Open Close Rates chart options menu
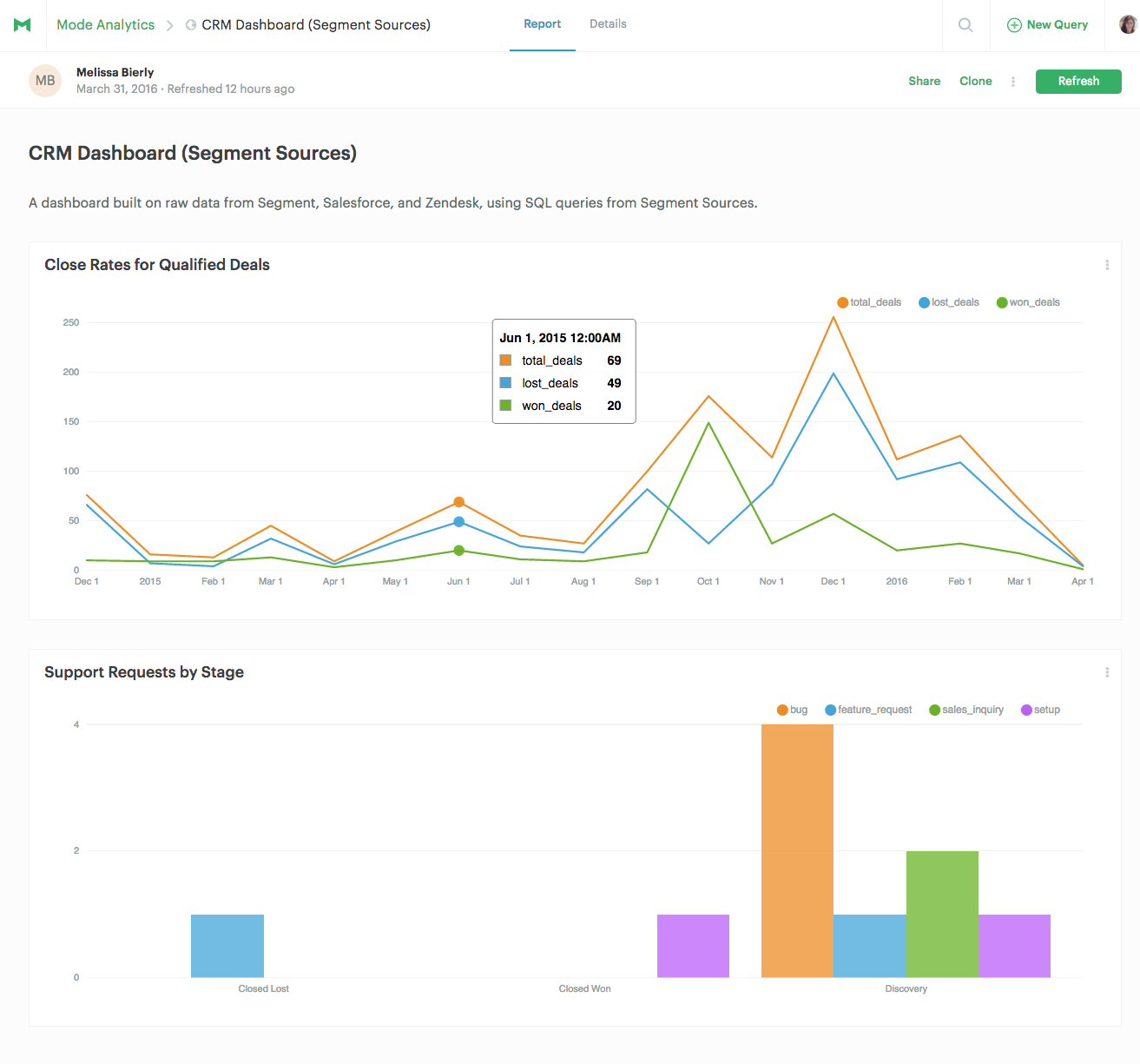Image resolution: width=1140 pixels, height=1064 pixels. [1107, 265]
